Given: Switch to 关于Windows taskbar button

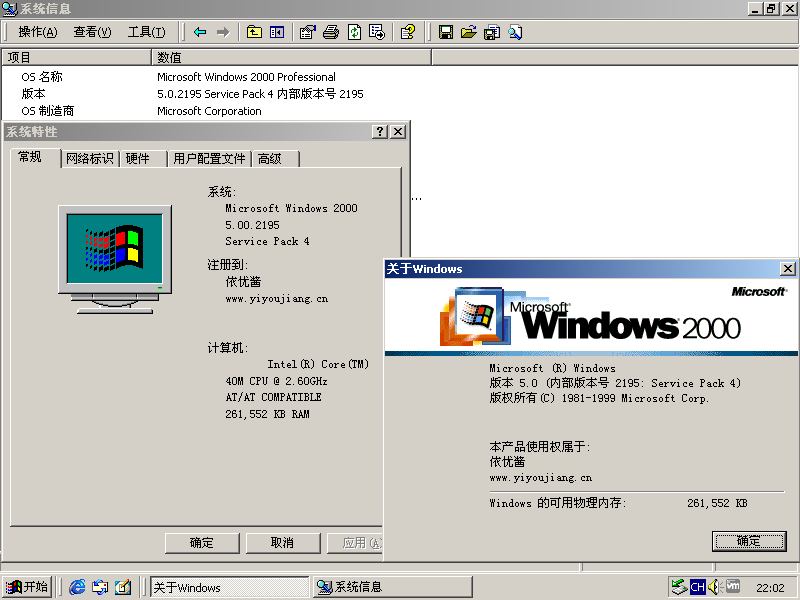Looking at the screenshot, I should (x=230, y=587).
